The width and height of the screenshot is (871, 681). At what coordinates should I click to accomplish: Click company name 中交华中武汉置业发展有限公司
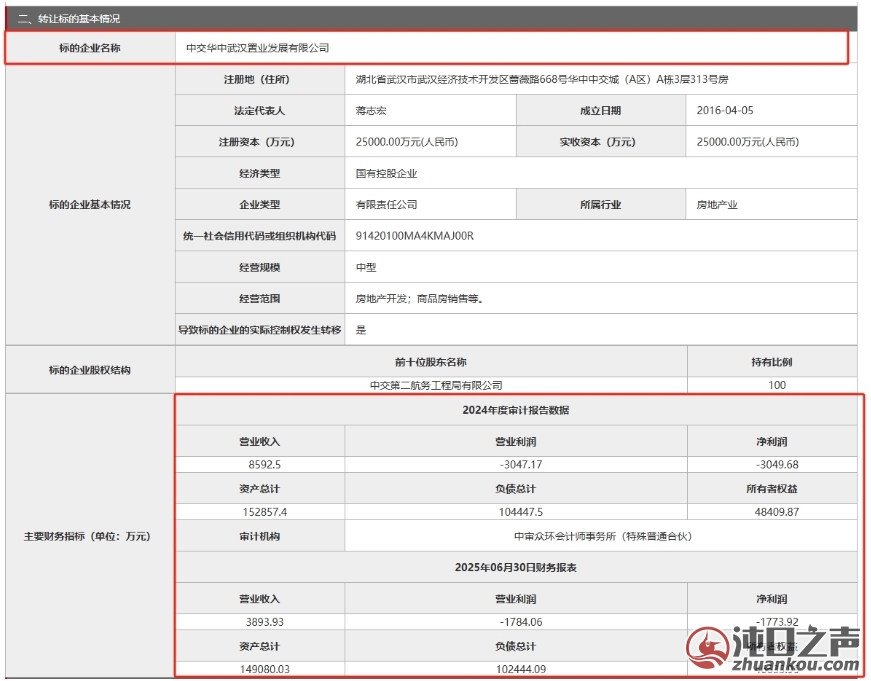tap(257, 48)
